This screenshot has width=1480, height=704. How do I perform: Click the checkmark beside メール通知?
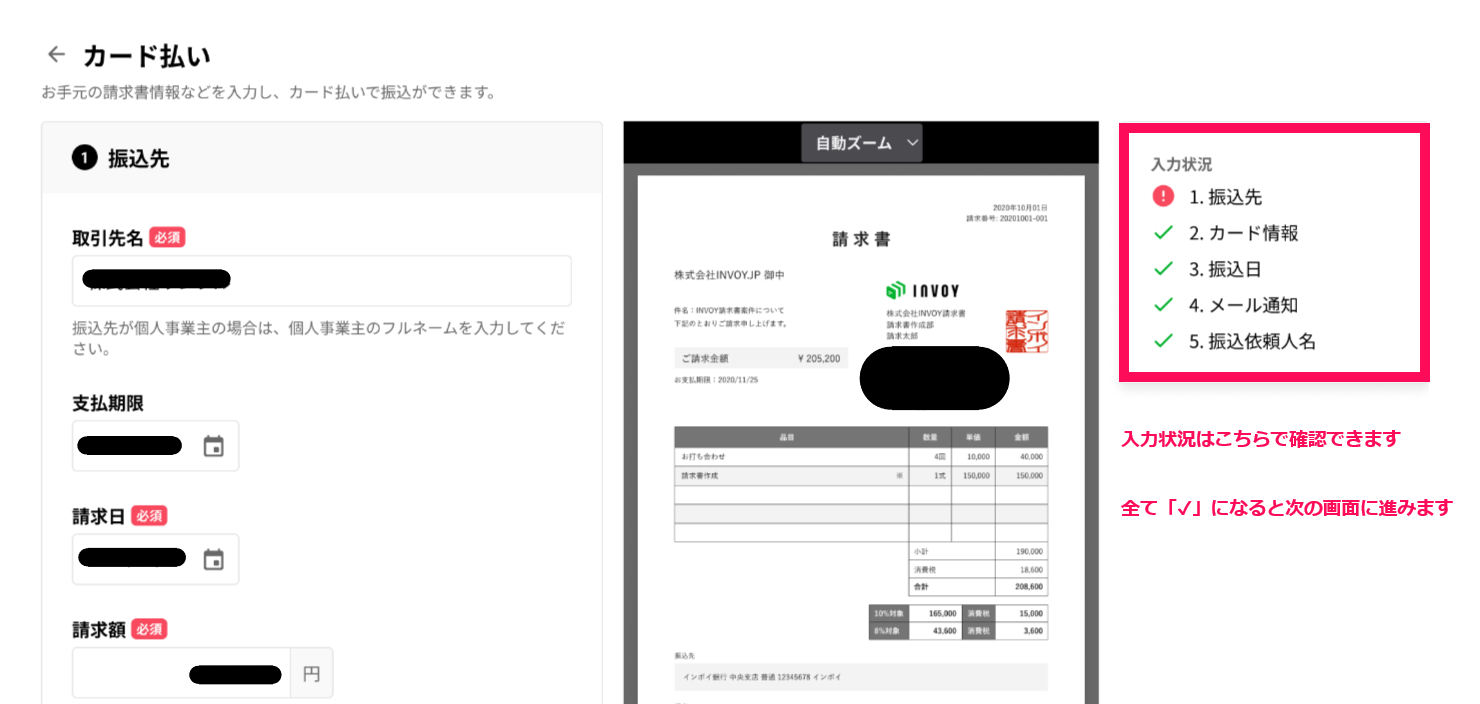click(1163, 305)
